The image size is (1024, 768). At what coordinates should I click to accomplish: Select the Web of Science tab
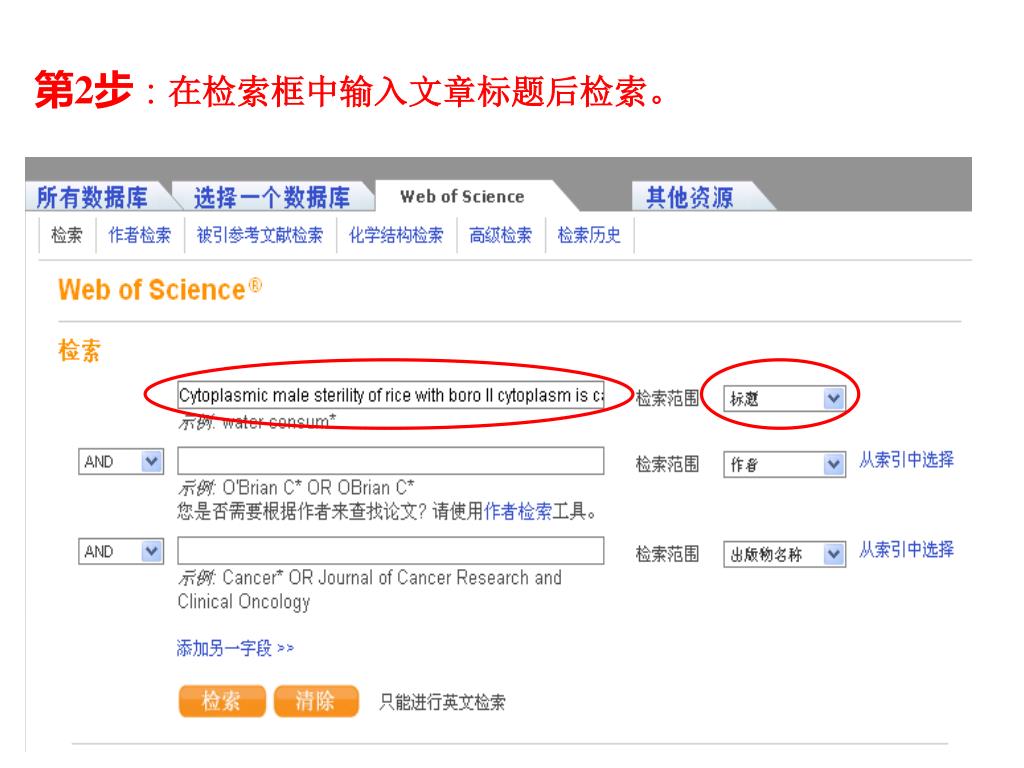point(462,197)
